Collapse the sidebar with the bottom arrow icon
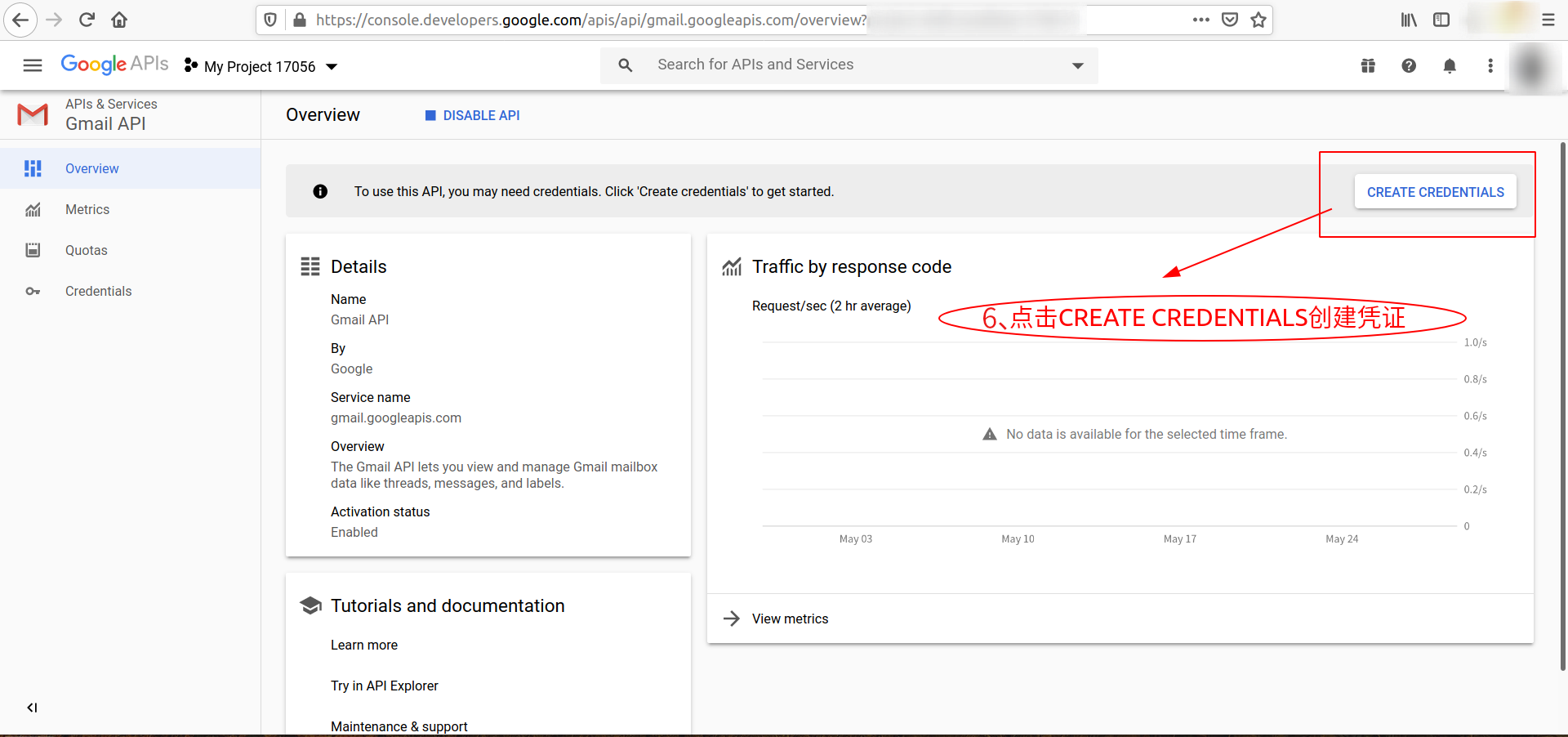1568x737 pixels. click(x=32, y=708)
